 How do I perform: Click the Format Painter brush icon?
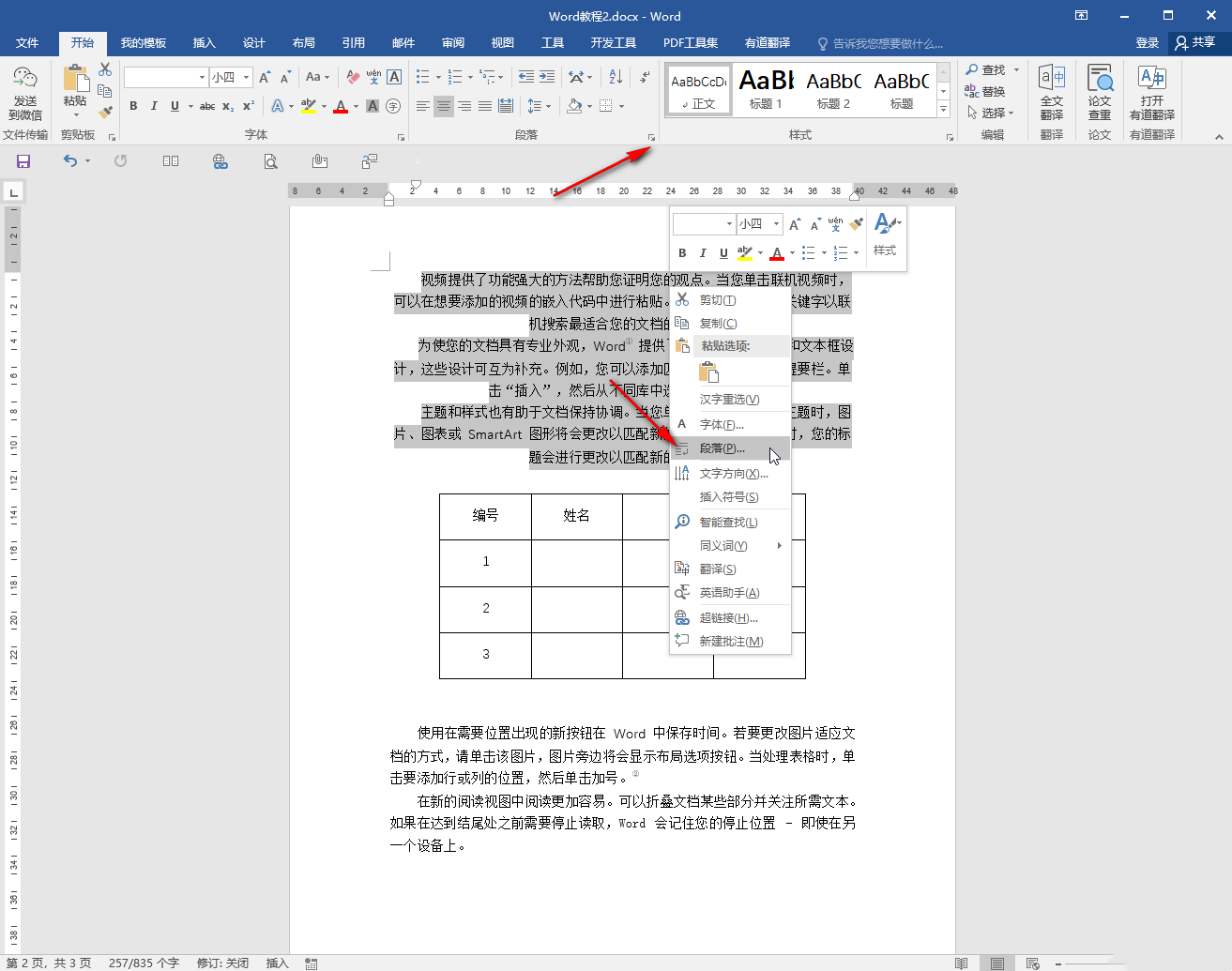click(x=105, y=111)
